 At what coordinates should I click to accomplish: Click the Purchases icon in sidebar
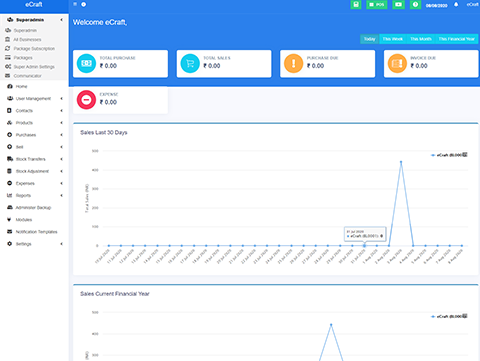[10, 135]
